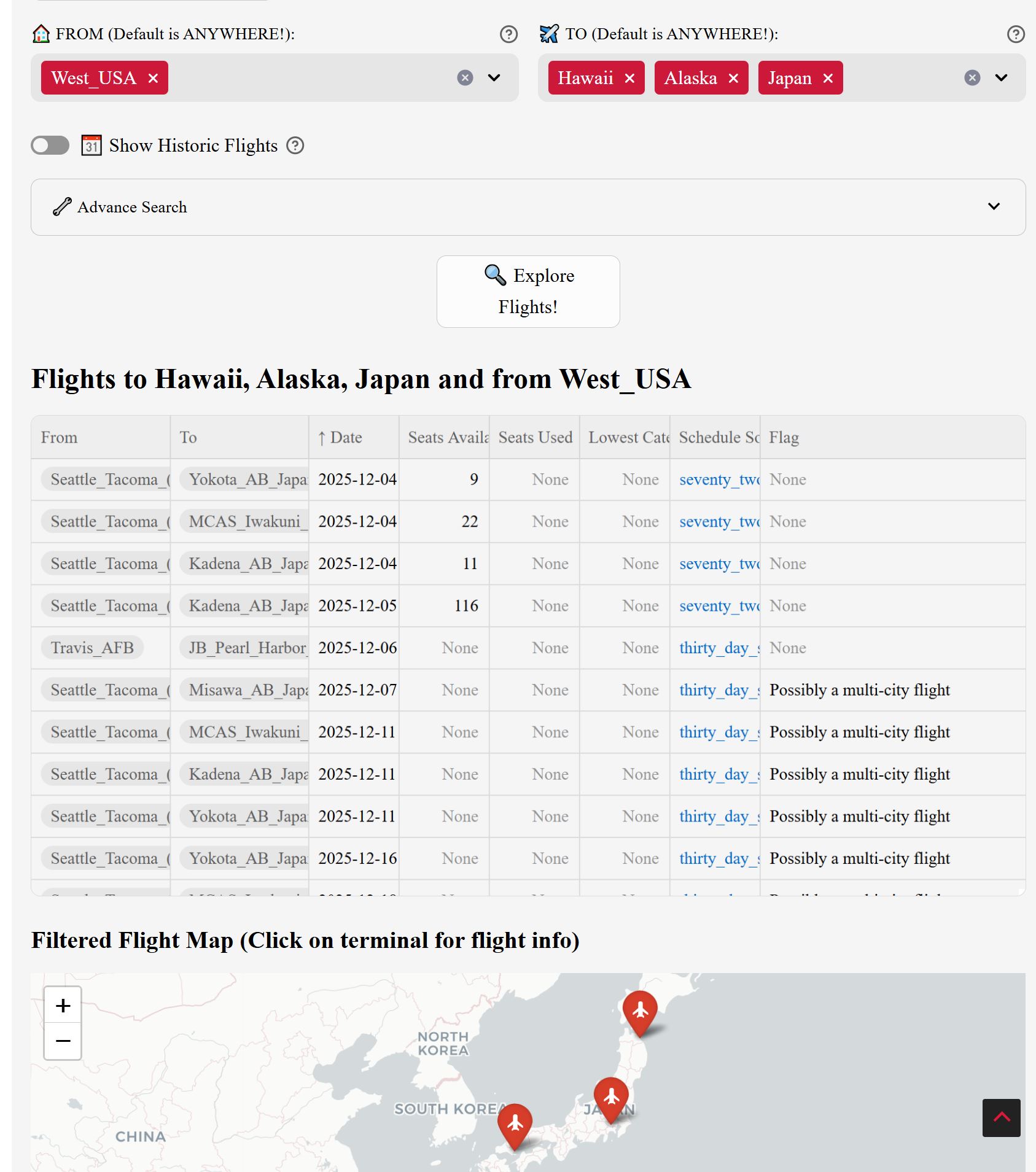Clear all FROM field selections
Image resolution: width=1036 pixels, height=1172 pixels.
point(465,78)
